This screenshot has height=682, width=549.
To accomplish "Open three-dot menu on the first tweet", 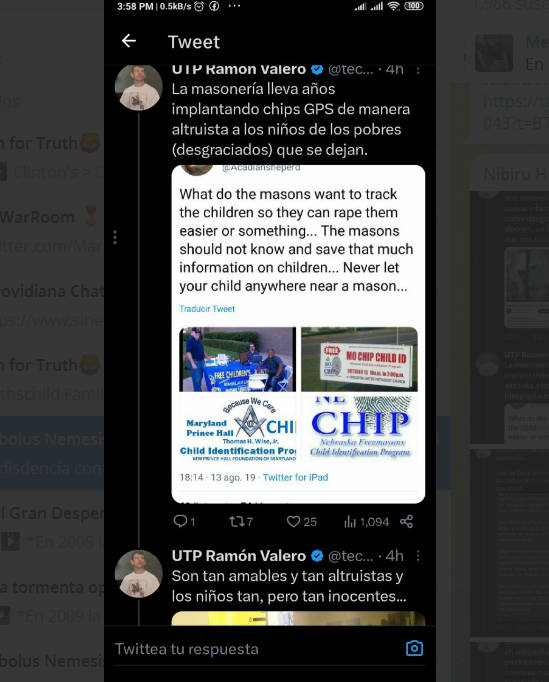I will pos(418,70).
